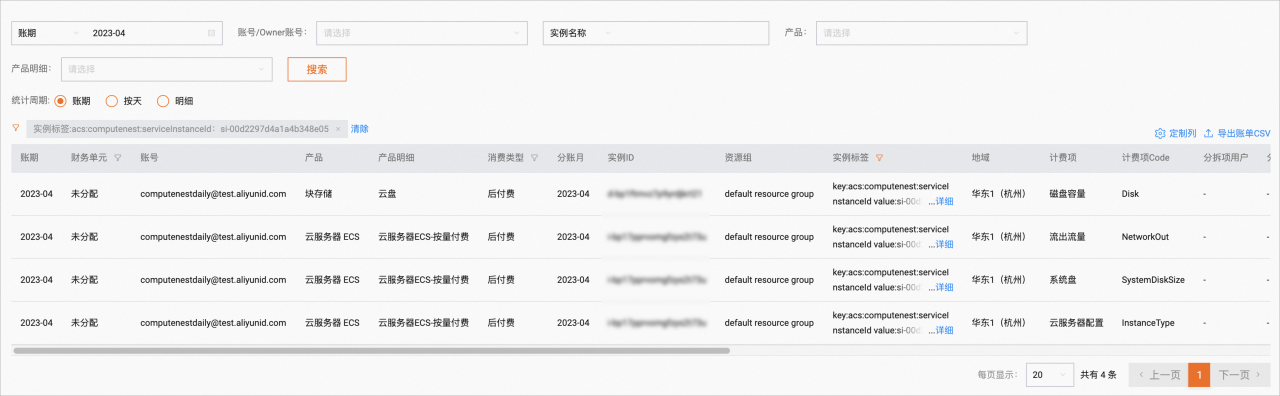This screenshot has height=396, width=1280.
Task: Click the 计费项Code column header
Action: [1146, 158]
